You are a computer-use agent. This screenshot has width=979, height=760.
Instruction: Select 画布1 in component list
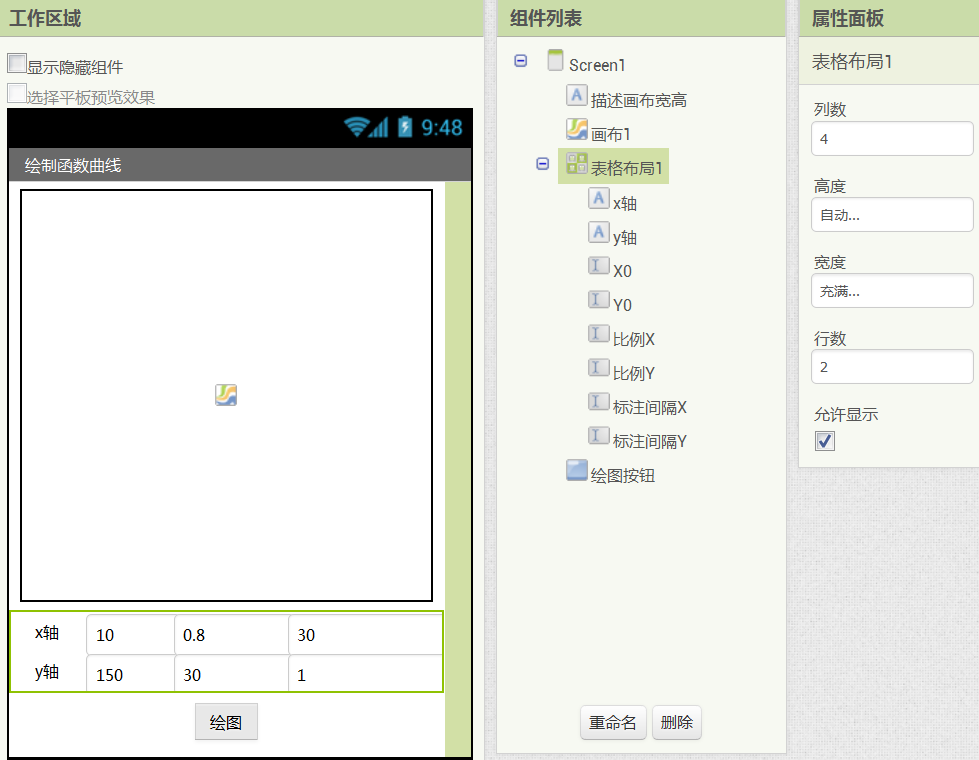(x=611, y=134)
